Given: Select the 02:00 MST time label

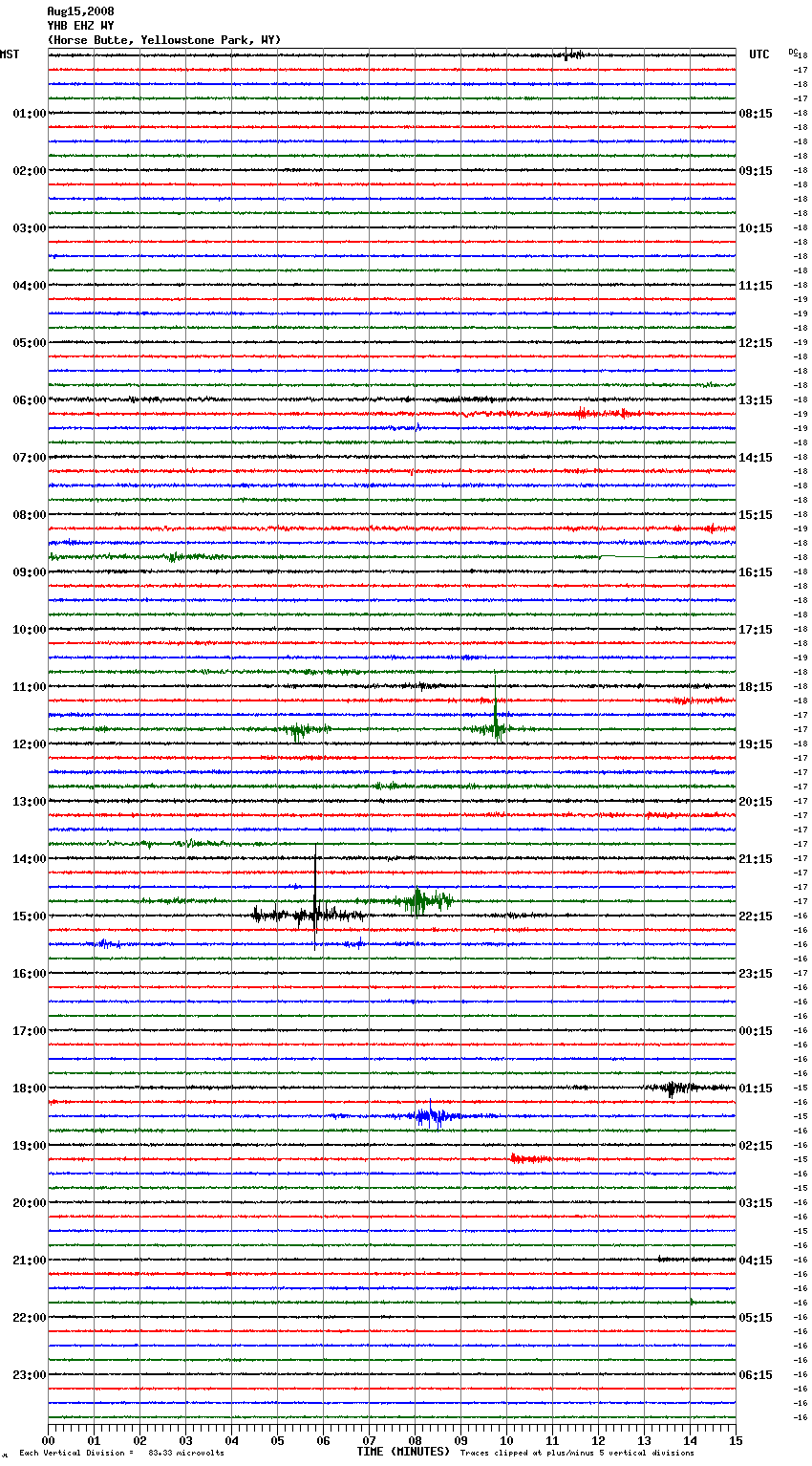Looking at the screenshot, I should [x=30, y=171].
